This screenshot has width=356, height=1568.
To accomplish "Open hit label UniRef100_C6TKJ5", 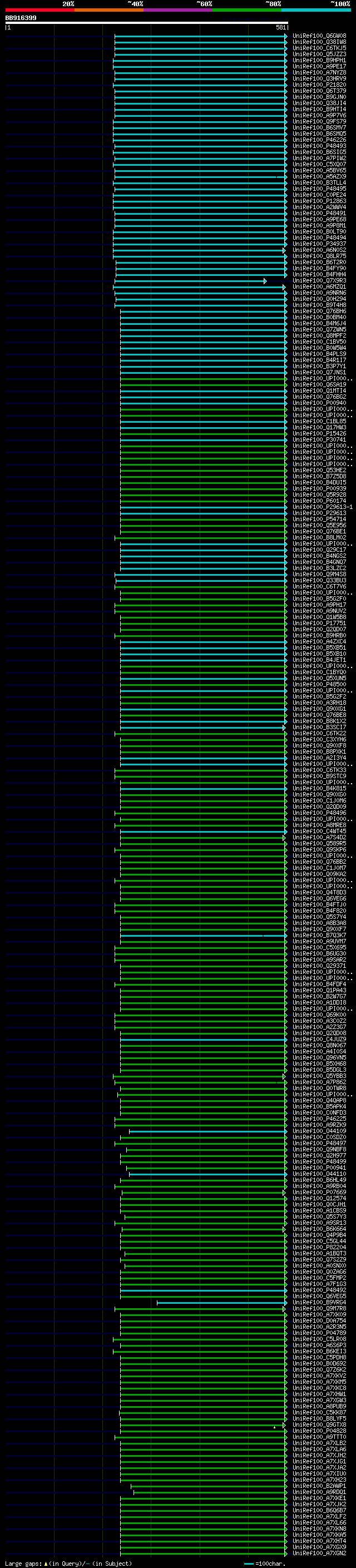I will click(x=319, y=48).
